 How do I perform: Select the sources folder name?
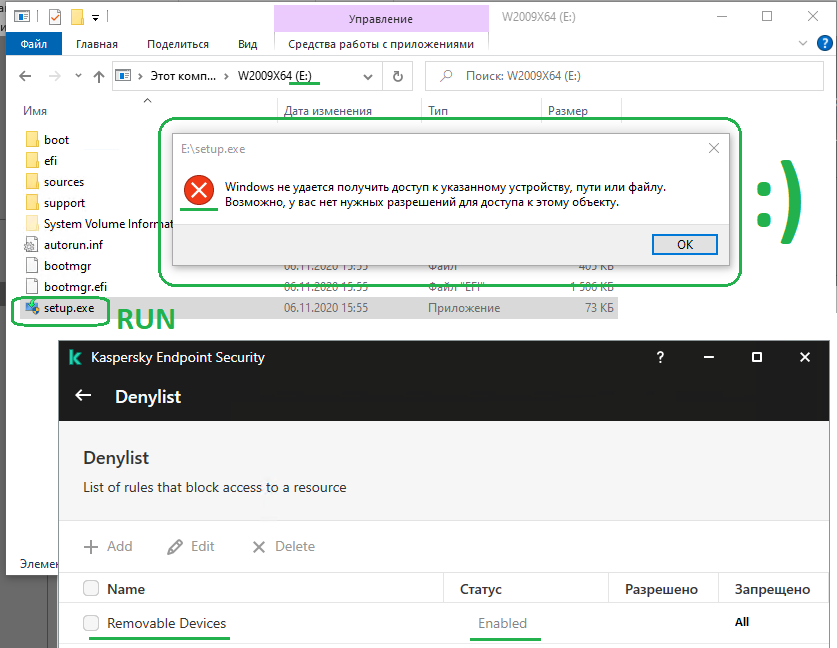[x=64, y=182]
